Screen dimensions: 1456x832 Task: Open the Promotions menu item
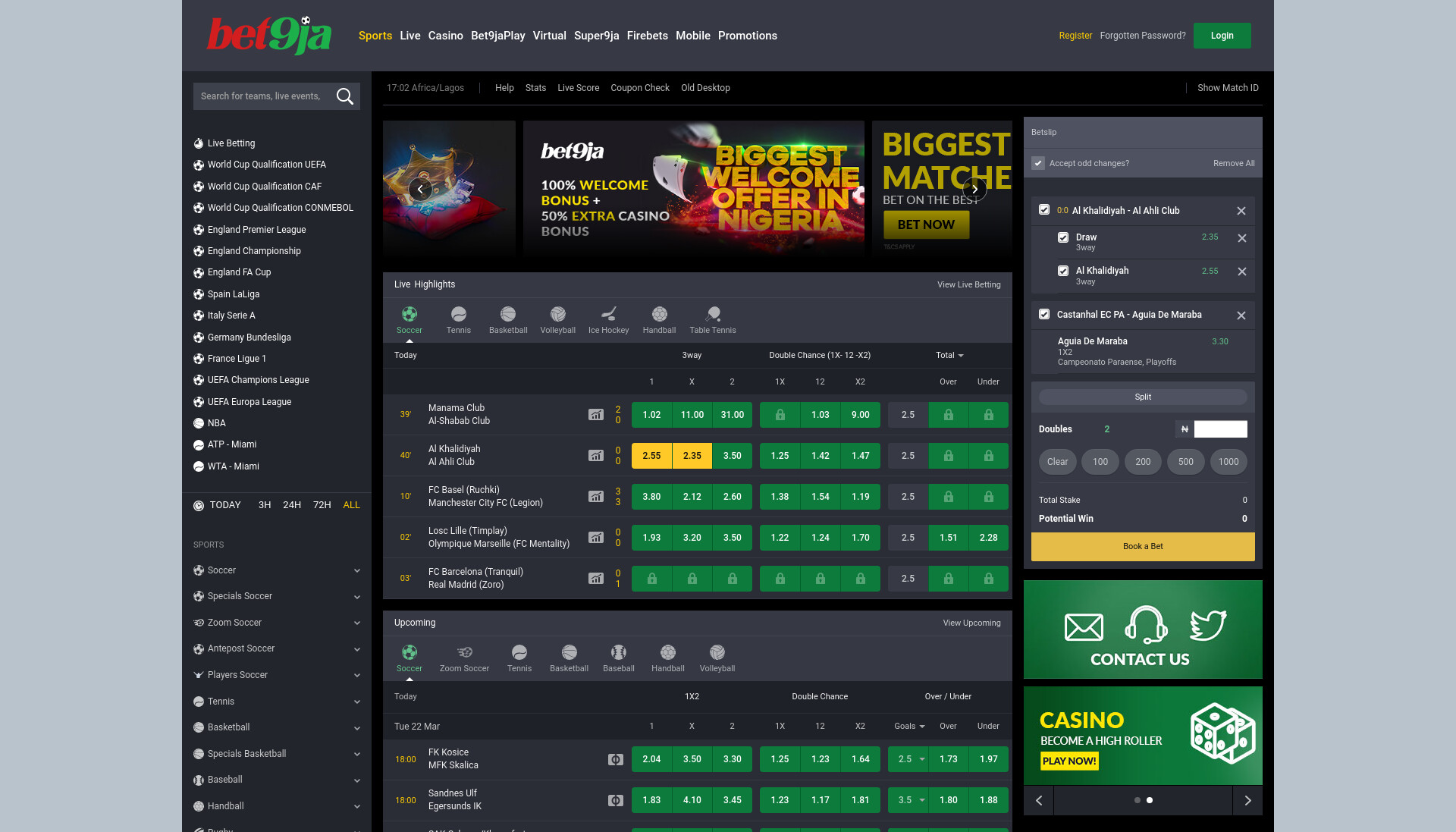tap(748, 36)
